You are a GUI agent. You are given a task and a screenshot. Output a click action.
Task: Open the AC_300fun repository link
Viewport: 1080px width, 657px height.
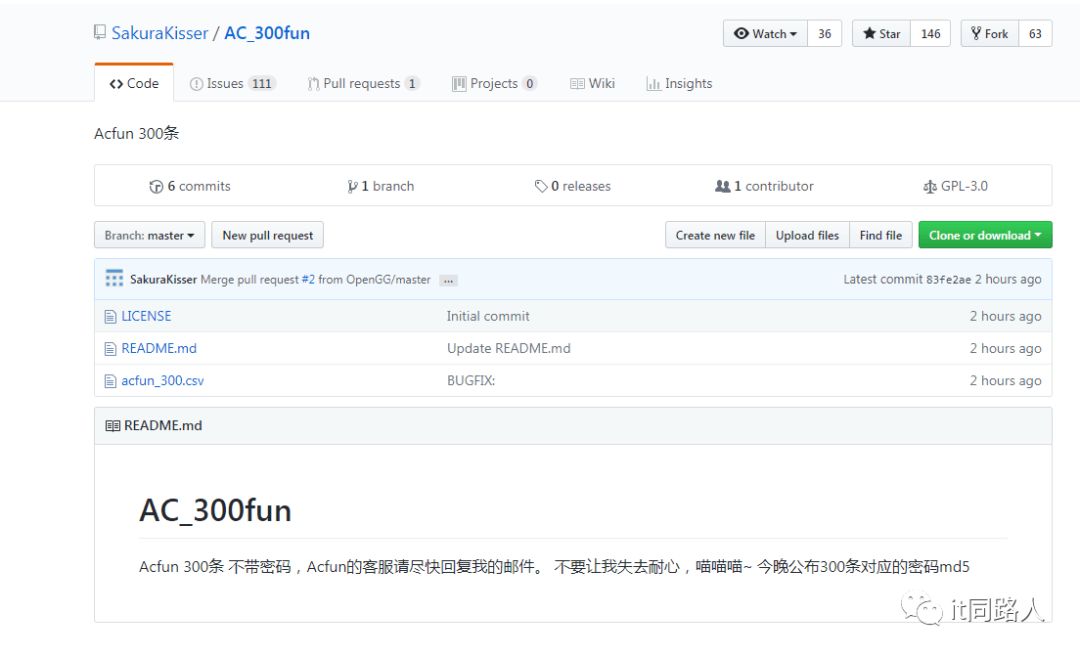point(267,33)
